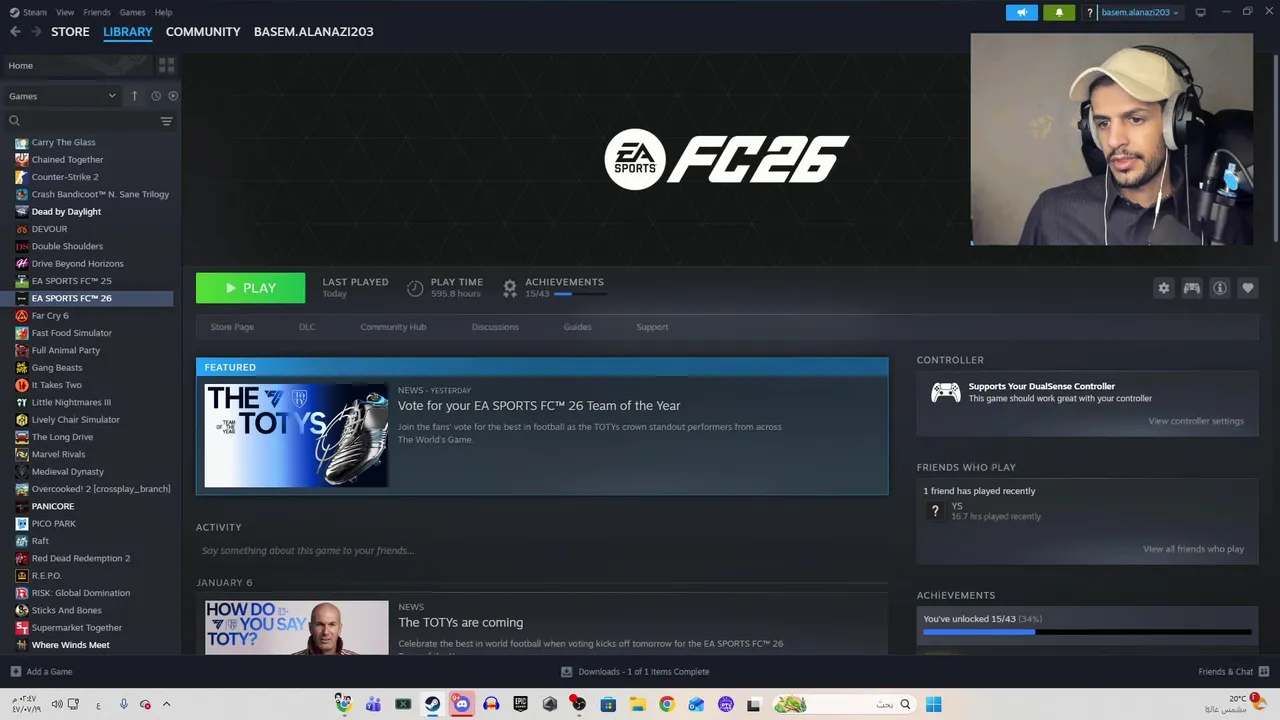Image resolution: width=1280 pixels, height=720 pixels.
Task: Open the Store Page link
Action: (232, 327)
